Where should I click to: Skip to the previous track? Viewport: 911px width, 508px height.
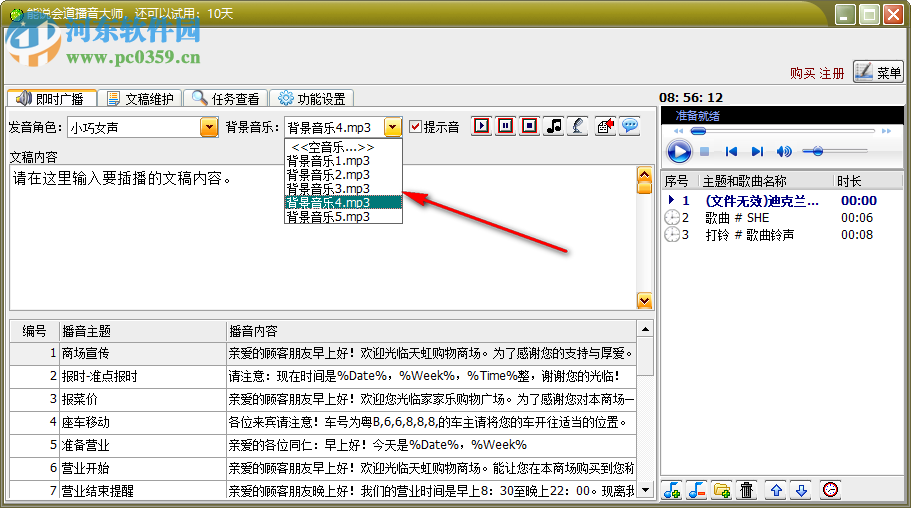(731, 152)
